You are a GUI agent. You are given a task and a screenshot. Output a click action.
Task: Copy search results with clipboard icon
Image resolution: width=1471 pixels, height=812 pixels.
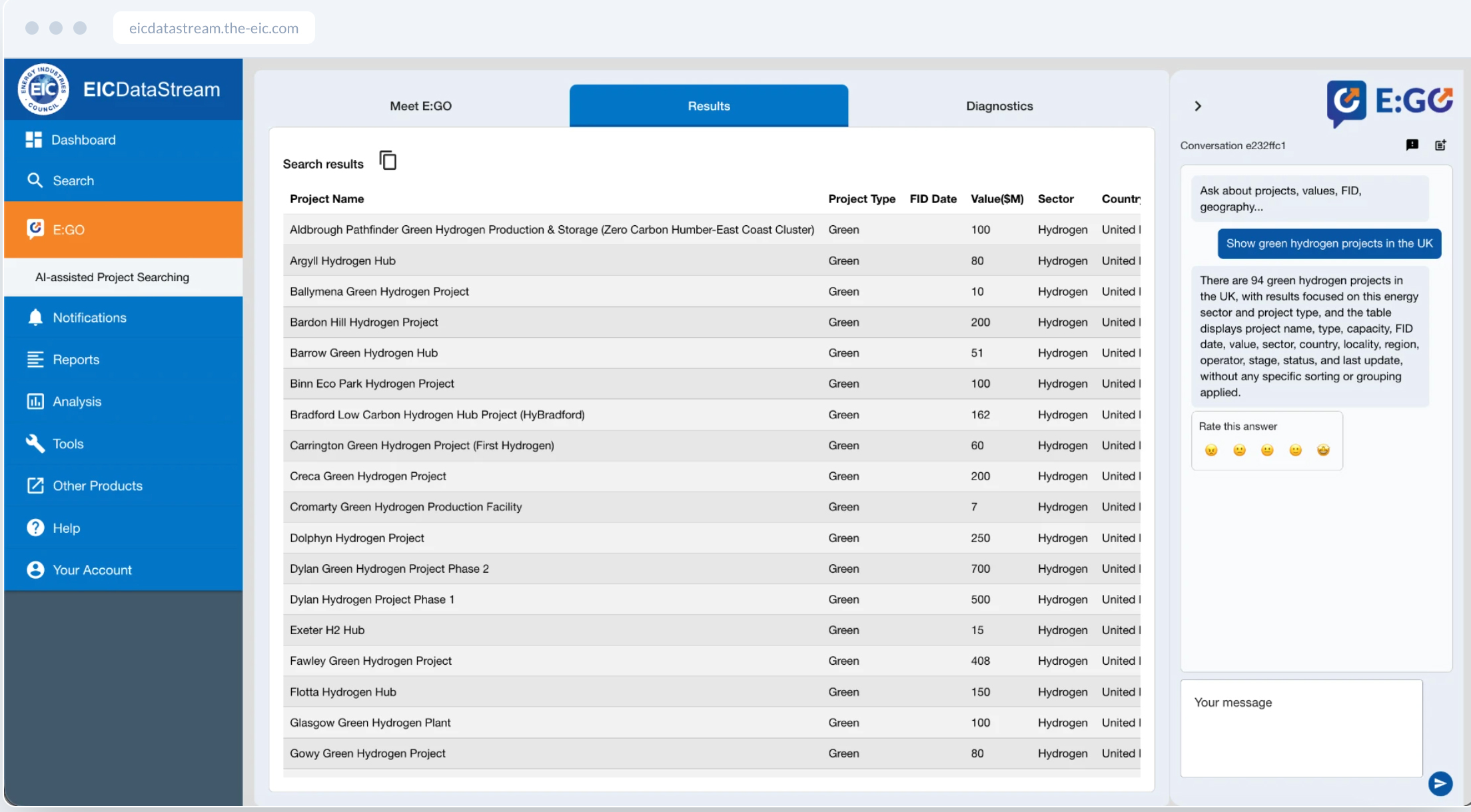388,161
